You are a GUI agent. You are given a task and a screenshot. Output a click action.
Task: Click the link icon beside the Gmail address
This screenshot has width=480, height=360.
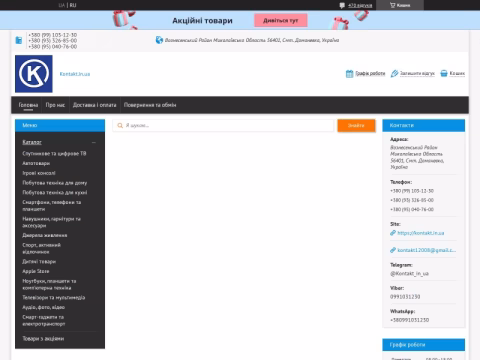click(393, 250)
